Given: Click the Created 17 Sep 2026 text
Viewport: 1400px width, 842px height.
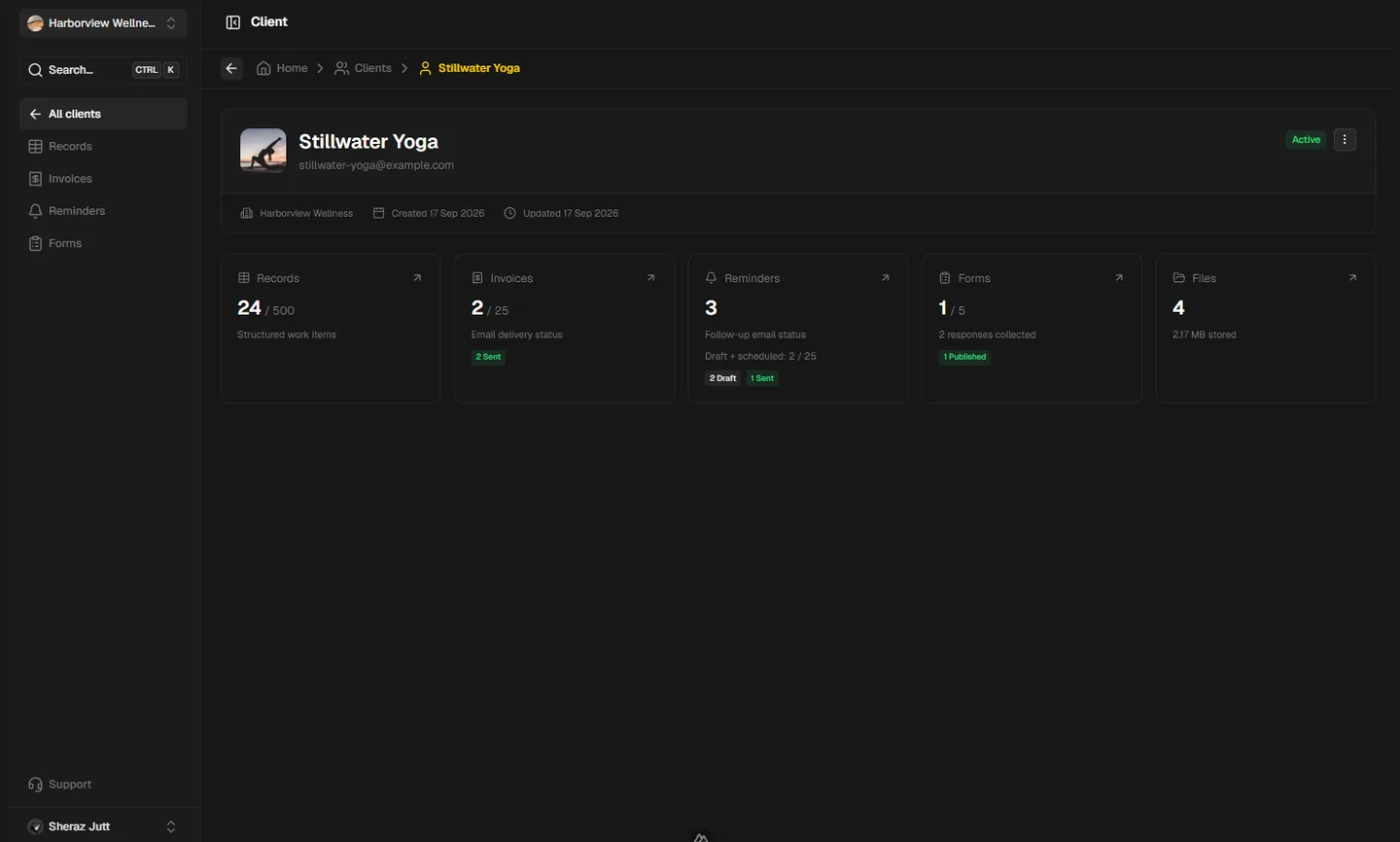Looking at the screenshot, I should [x=437, y=213].
